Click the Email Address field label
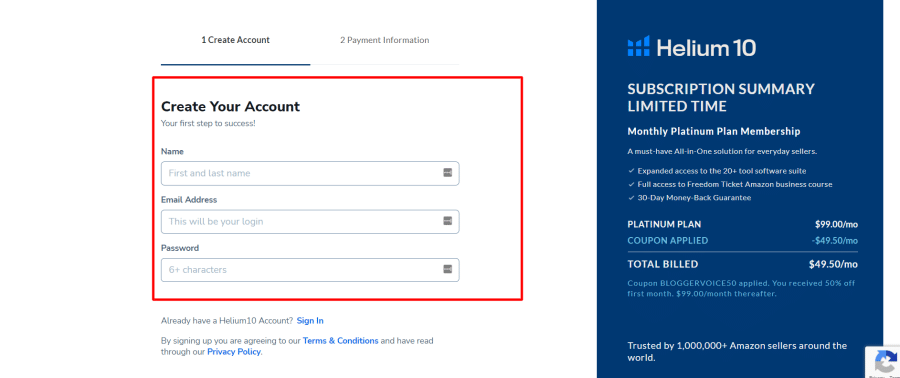Image resolution: width=900 pixels, height=378 pixels. pyautogui.click(x=189, y=200)
